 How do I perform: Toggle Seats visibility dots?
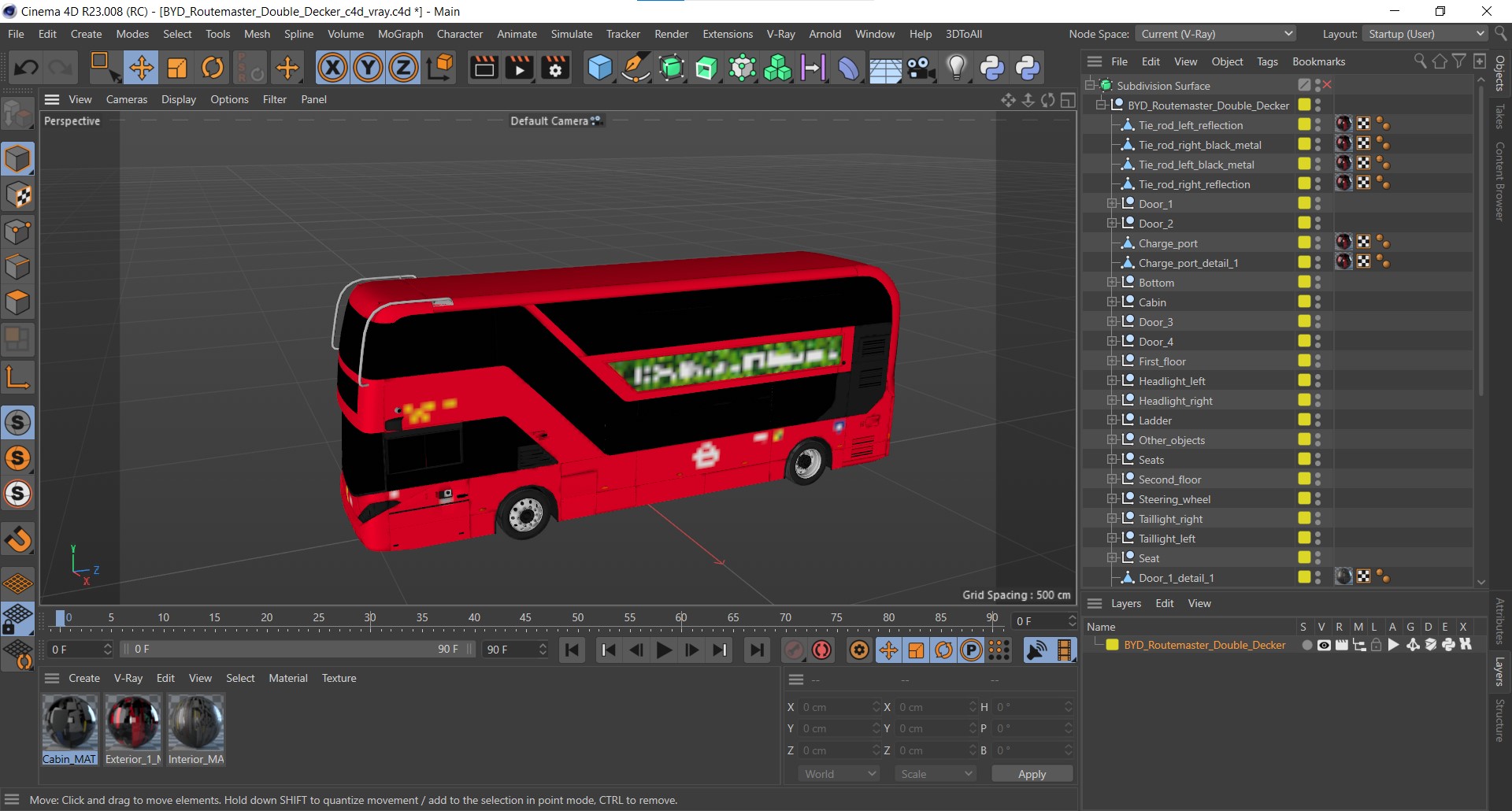[x=1317, y=460]
